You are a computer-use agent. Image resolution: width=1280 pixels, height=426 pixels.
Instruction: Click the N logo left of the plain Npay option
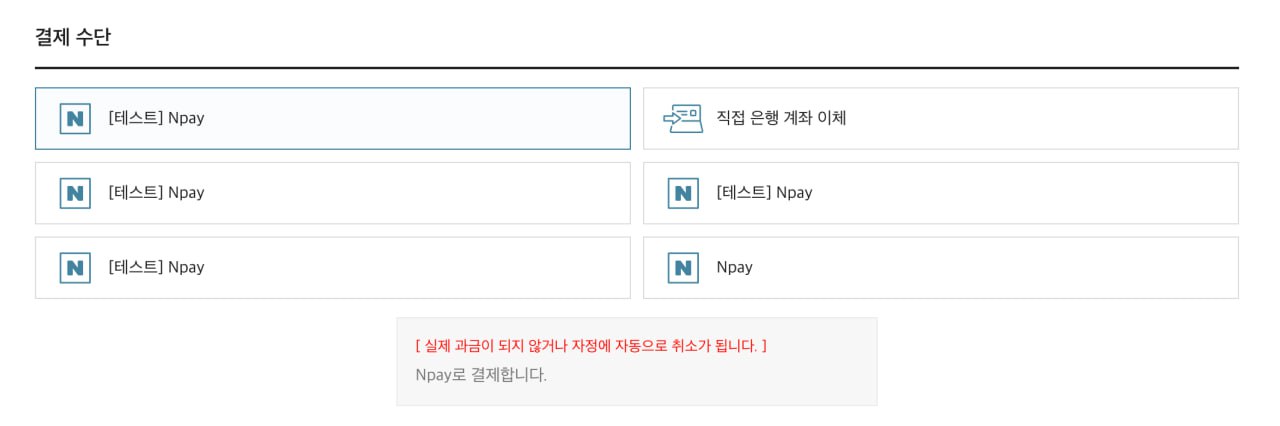(x=75, y=267)
